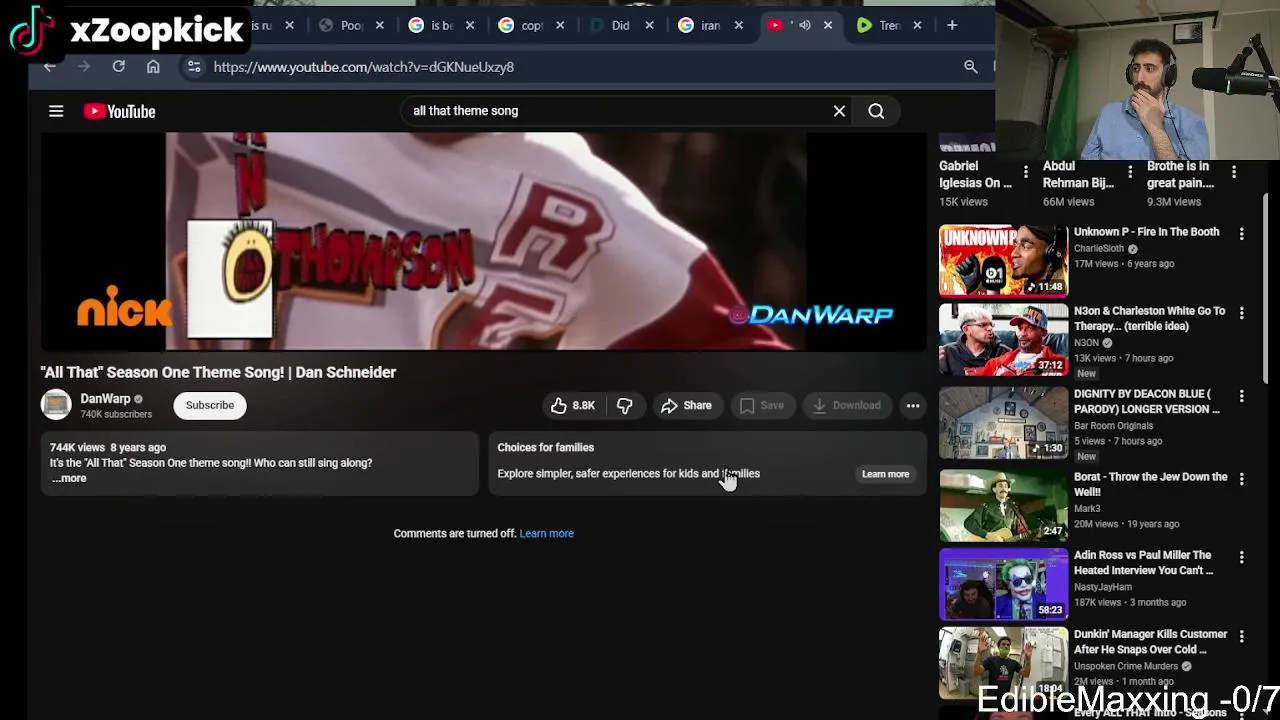Open options menu for Brothe is in great pain

point(1233,172)
